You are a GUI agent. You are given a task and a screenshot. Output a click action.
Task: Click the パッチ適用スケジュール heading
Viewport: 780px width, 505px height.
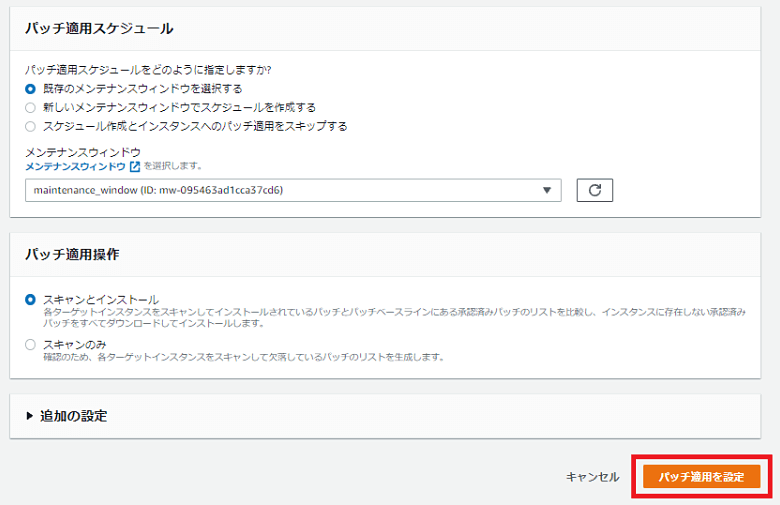(99, 28)
